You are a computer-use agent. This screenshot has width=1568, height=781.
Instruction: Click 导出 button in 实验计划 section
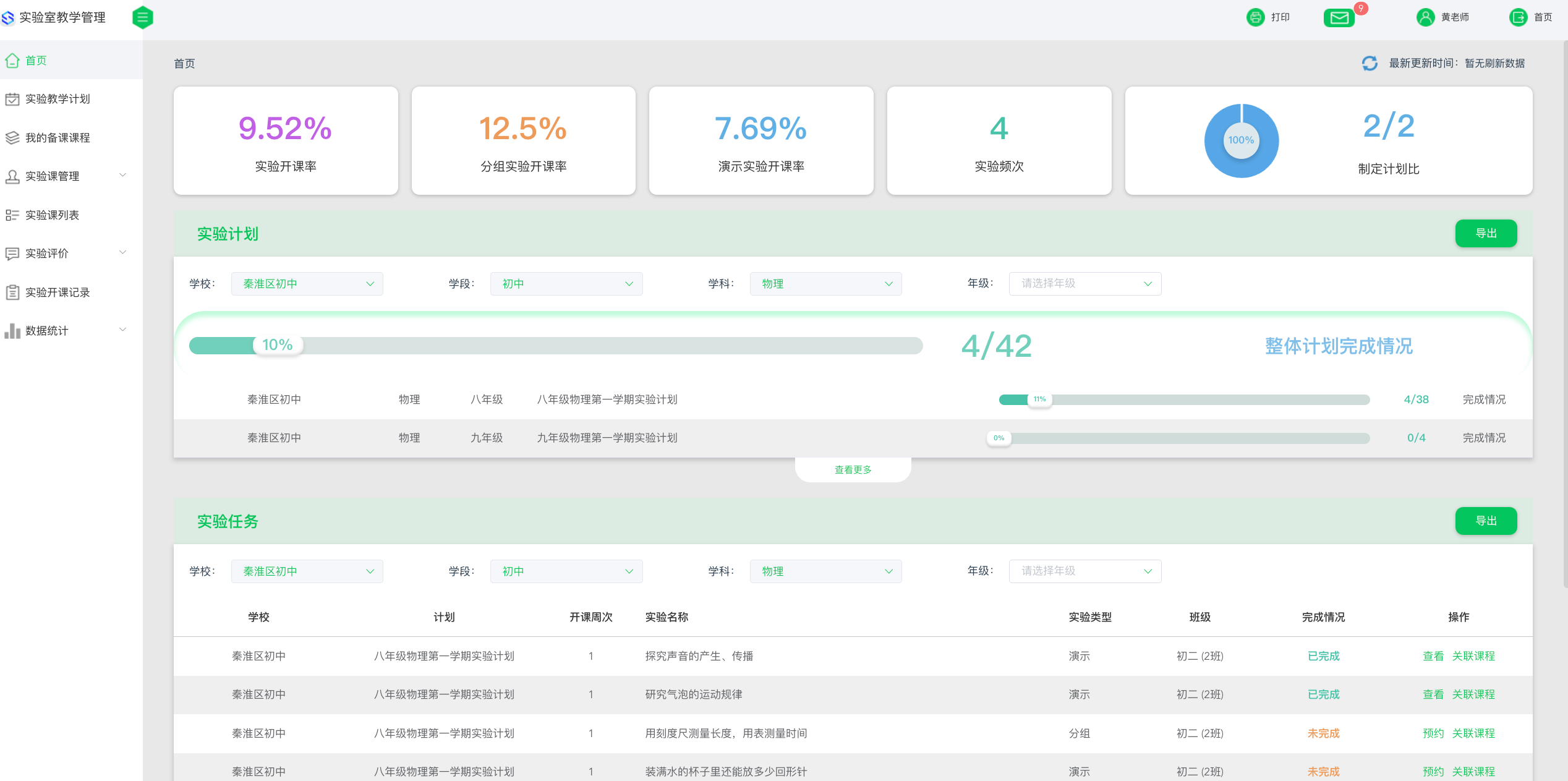click(1485, 233)
